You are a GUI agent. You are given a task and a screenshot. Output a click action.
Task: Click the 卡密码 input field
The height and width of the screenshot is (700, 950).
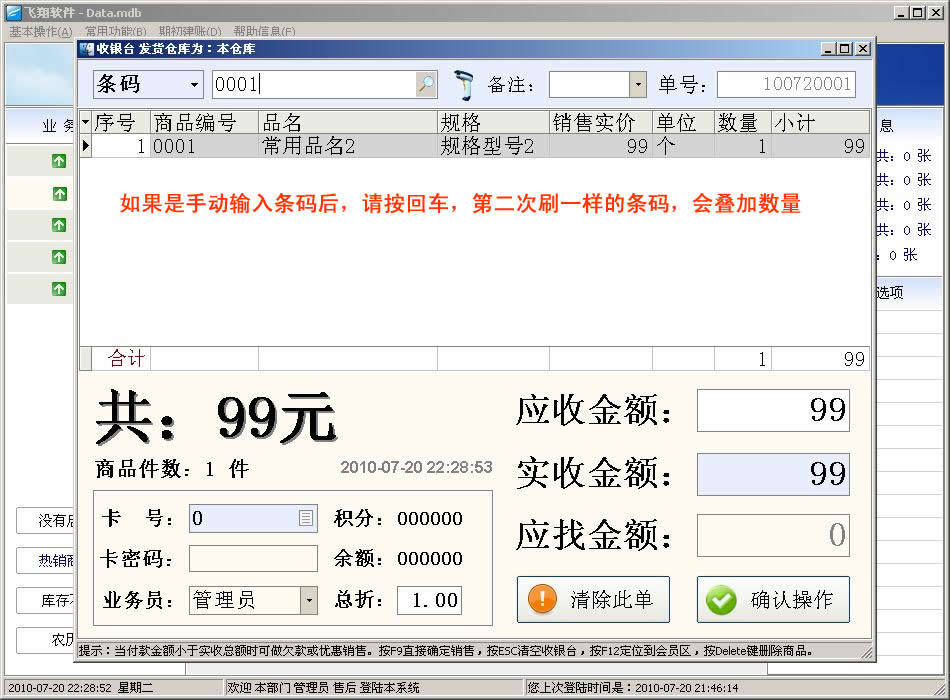pos(253,559)
